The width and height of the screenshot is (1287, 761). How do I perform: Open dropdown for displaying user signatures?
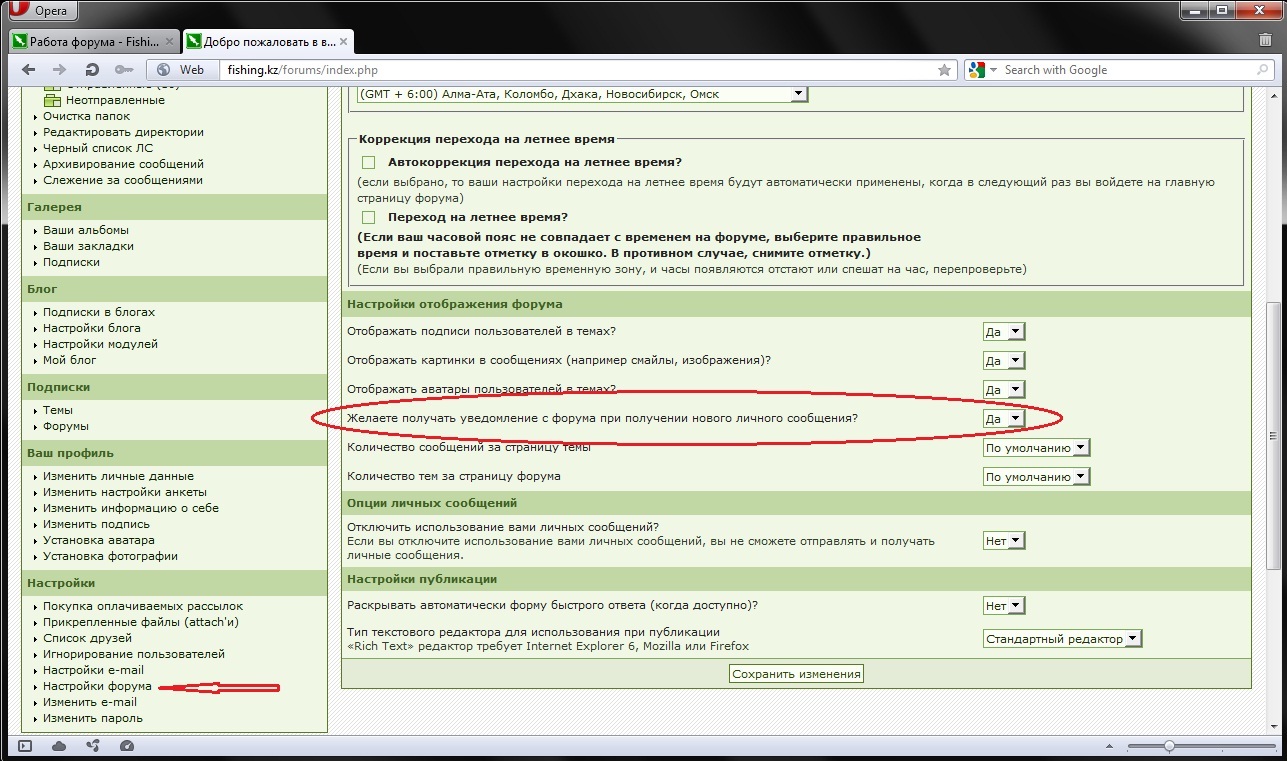[1004, 332]
